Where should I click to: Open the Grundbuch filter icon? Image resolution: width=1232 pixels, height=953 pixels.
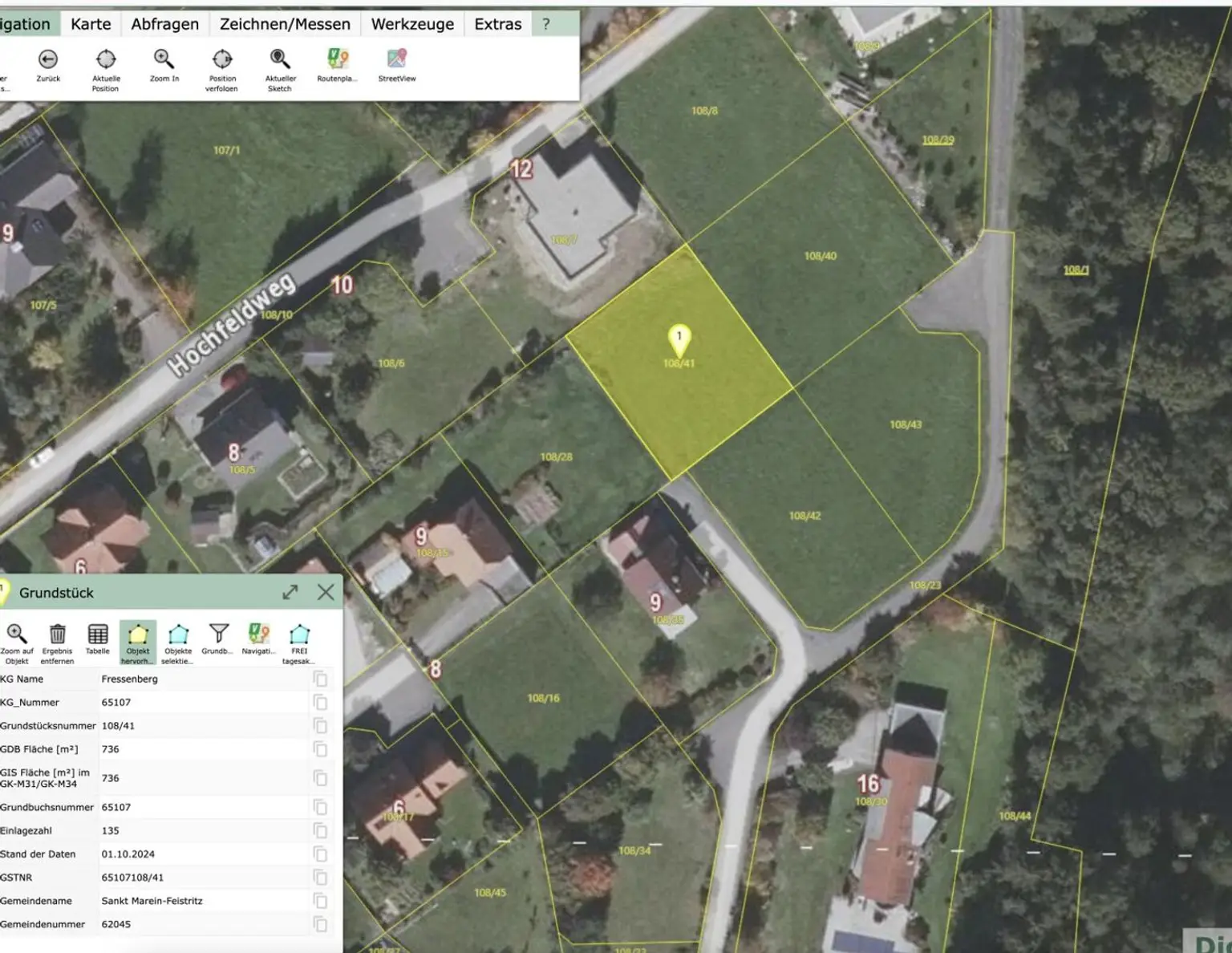pos(218,634)
